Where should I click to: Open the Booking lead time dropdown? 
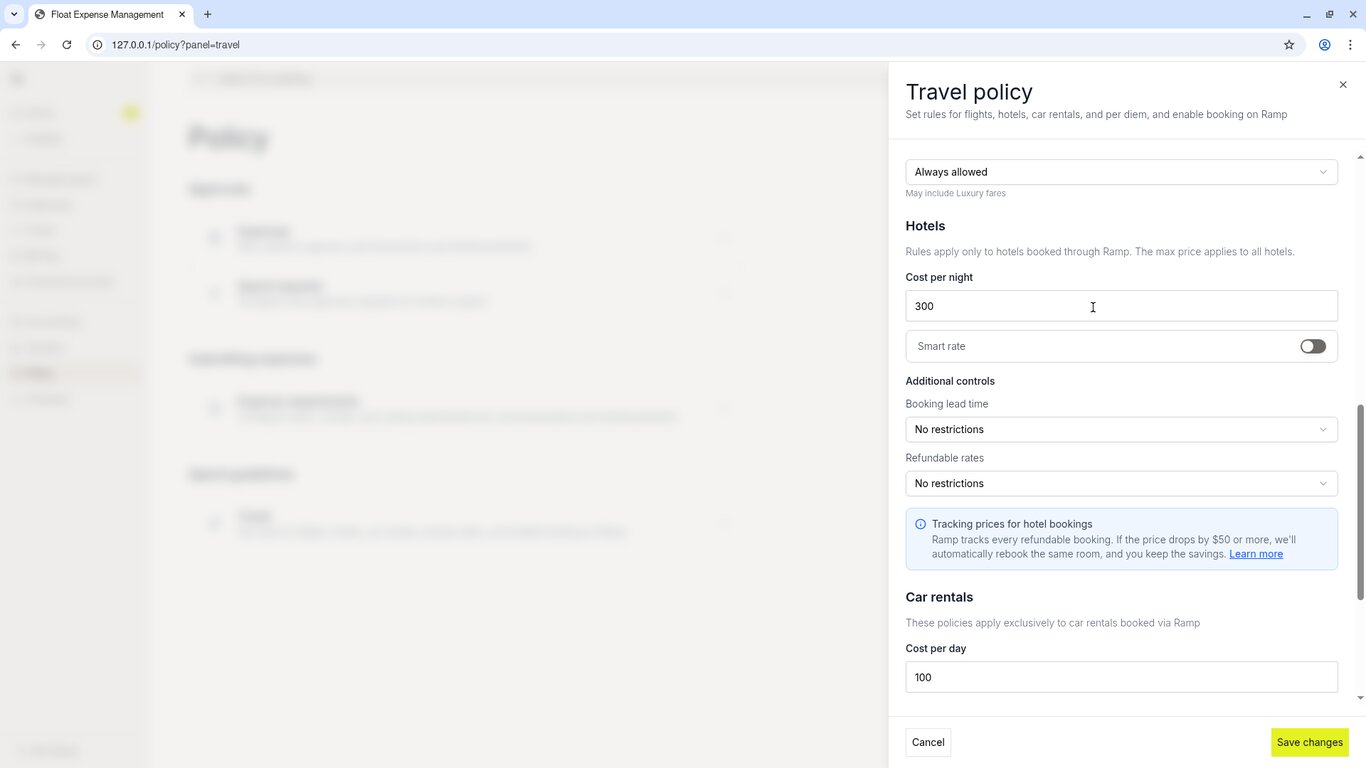1121,430
